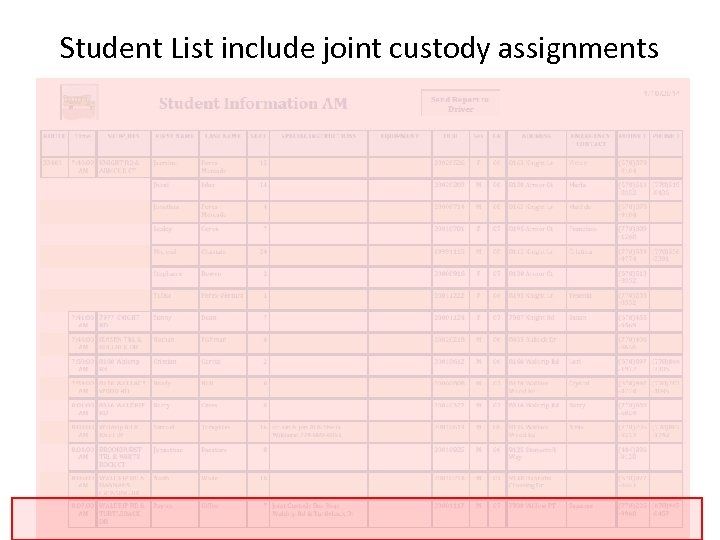Select the SEAT column header

[258, 136]
